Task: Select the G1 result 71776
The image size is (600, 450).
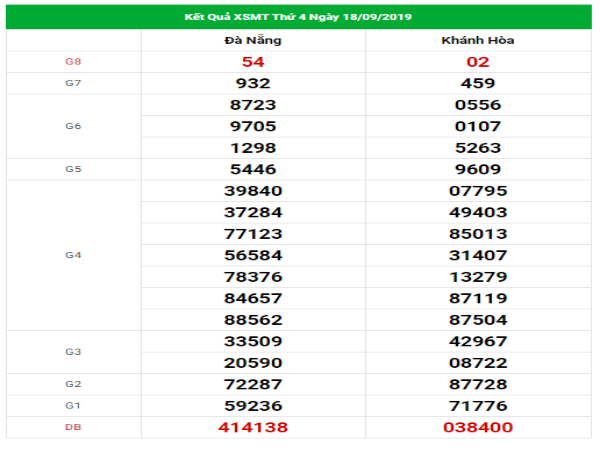Action: 477,406
